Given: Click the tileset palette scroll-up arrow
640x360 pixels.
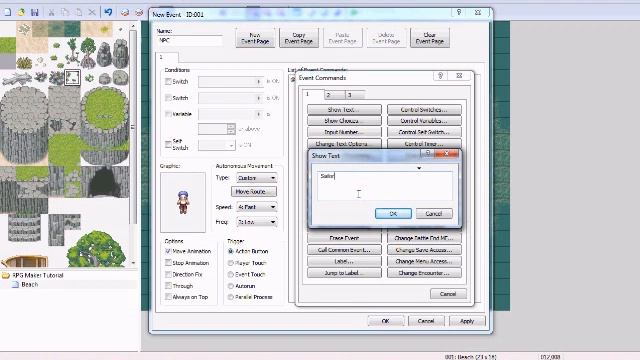Looking at the screenshot, I should [133, 26].
